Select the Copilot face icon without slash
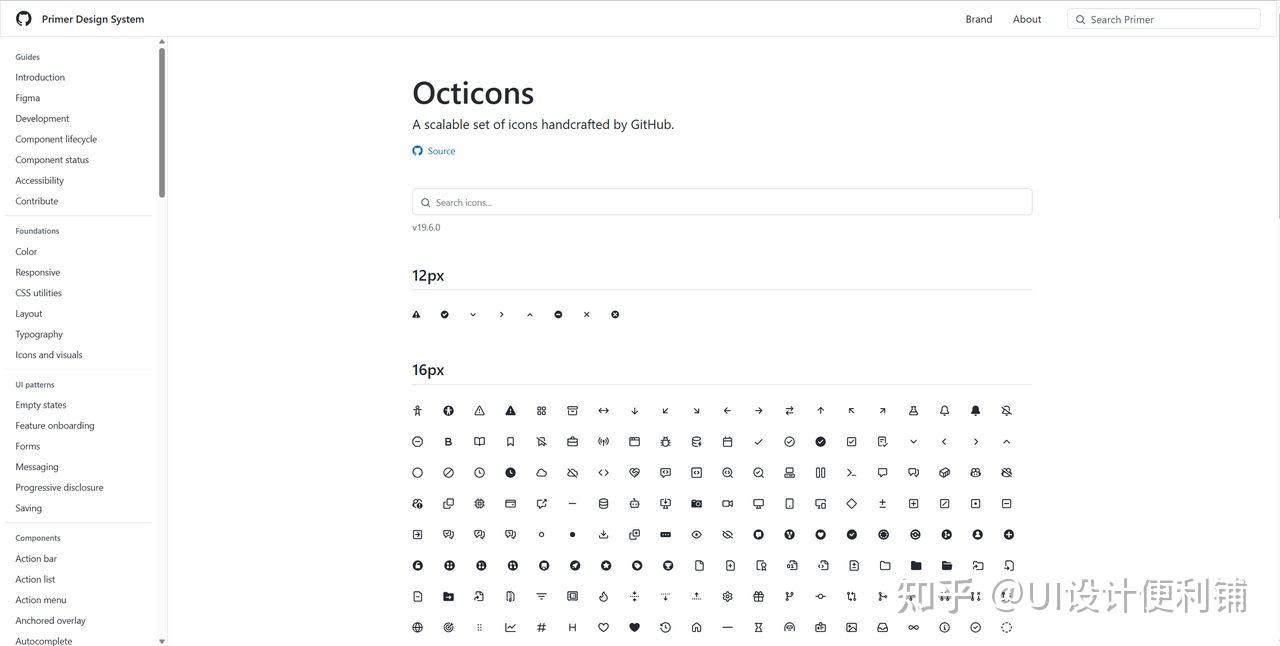 tap(975, 473)
